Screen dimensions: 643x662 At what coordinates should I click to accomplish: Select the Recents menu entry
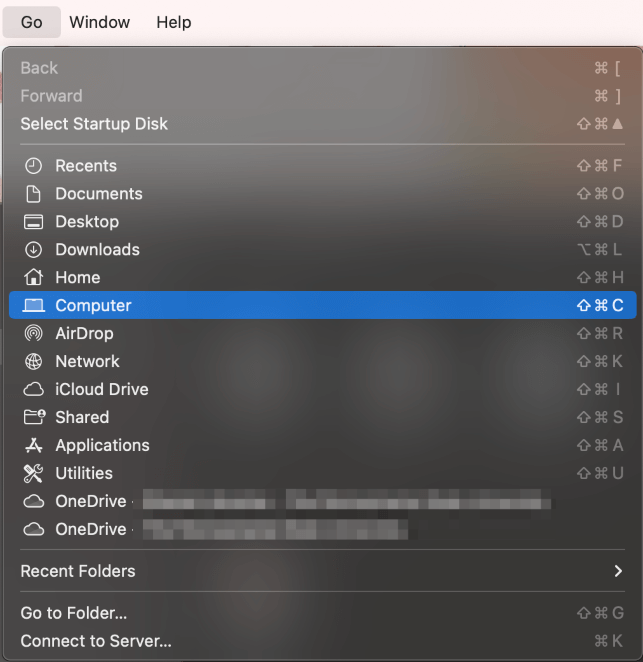tap(323, 166)
